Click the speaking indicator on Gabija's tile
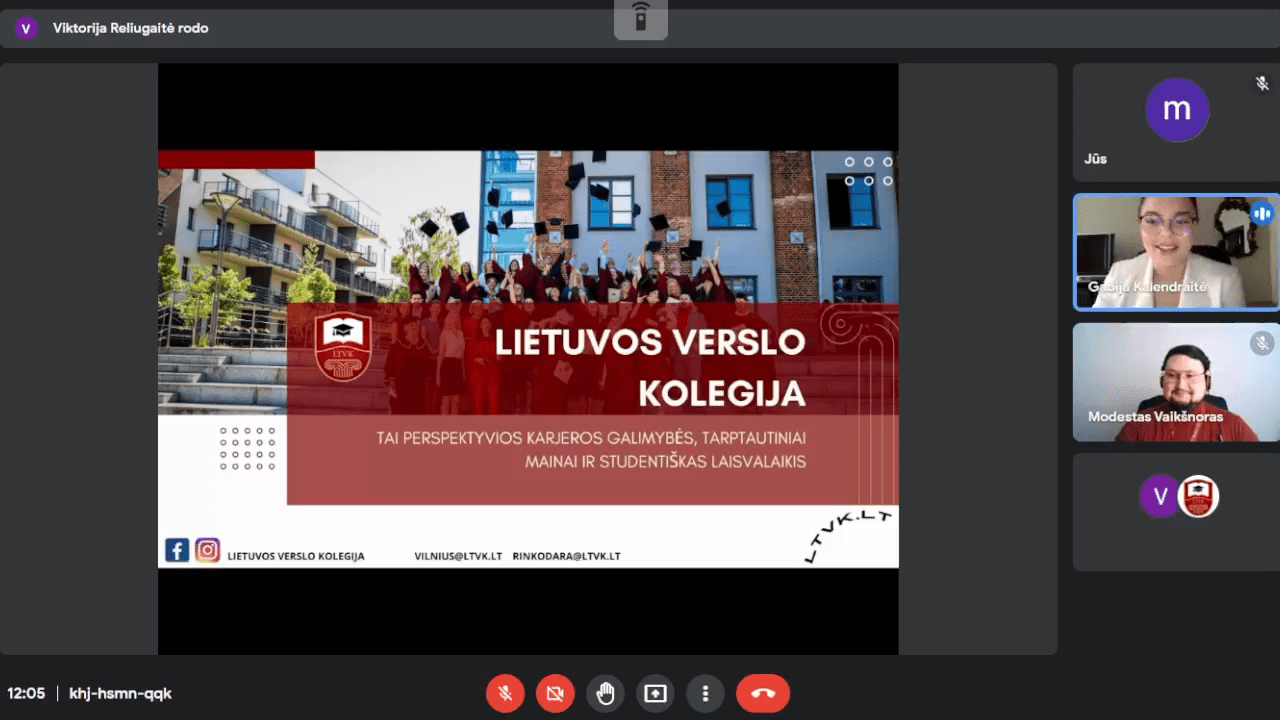 (1262, 213)
